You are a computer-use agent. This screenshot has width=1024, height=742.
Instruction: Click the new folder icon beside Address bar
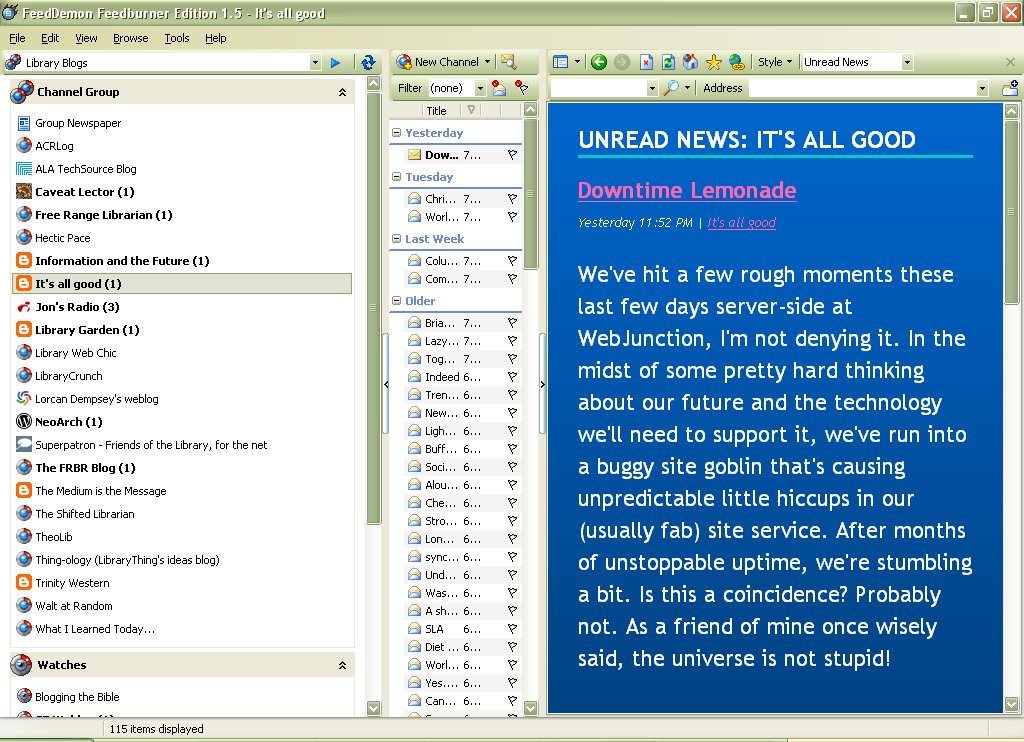(1010, 88)
